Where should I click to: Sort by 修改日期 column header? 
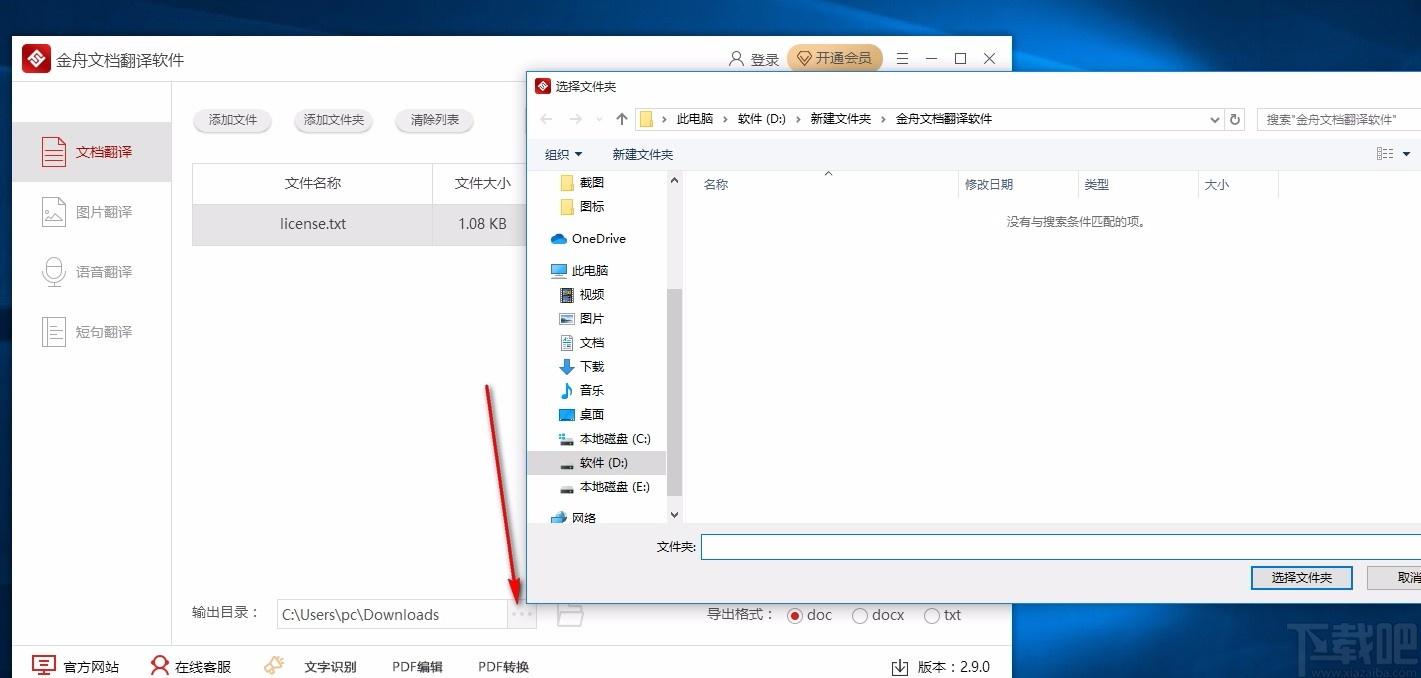(989, 185)
